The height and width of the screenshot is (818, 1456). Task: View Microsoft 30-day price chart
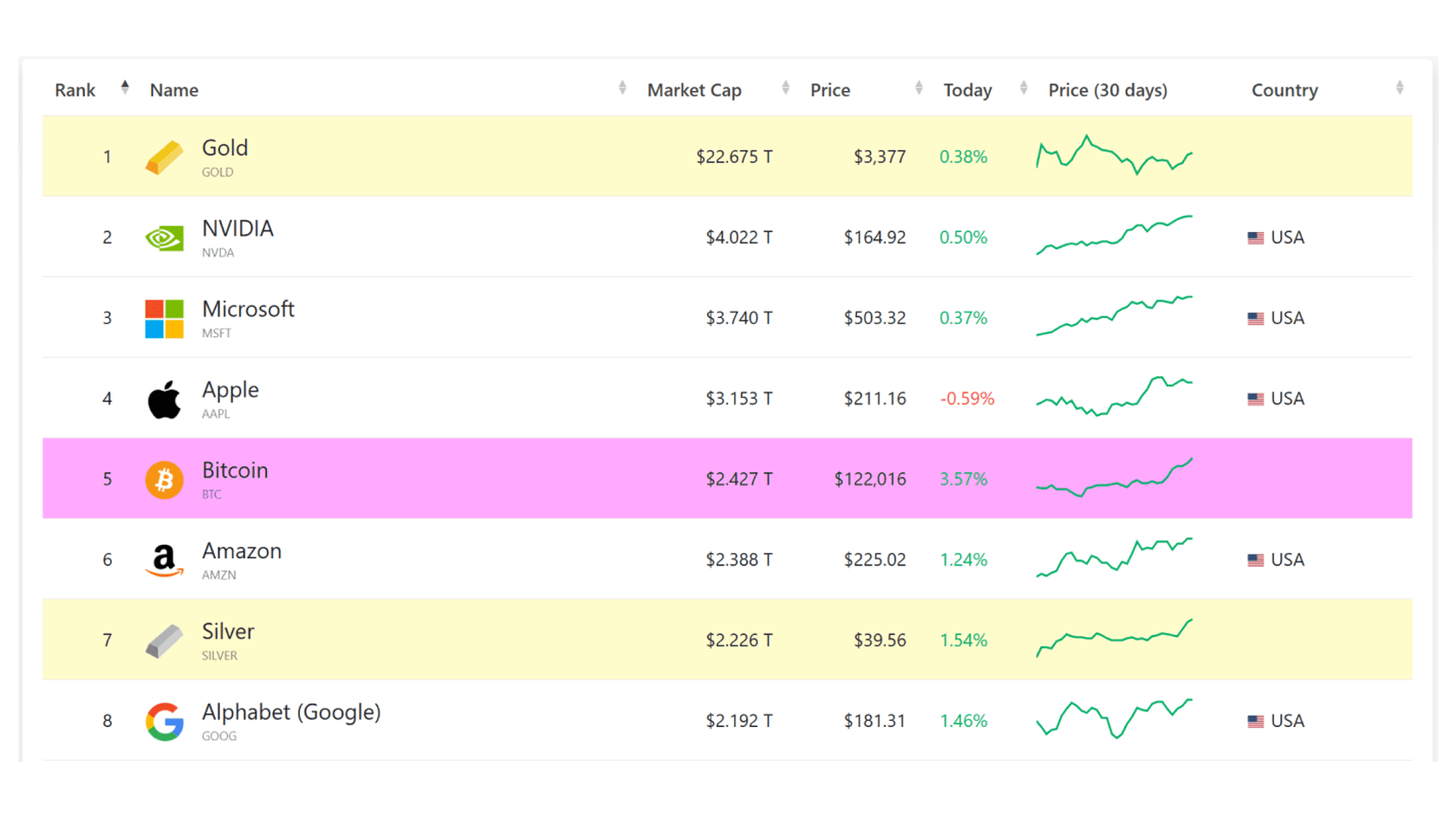tap(1115, 315)
